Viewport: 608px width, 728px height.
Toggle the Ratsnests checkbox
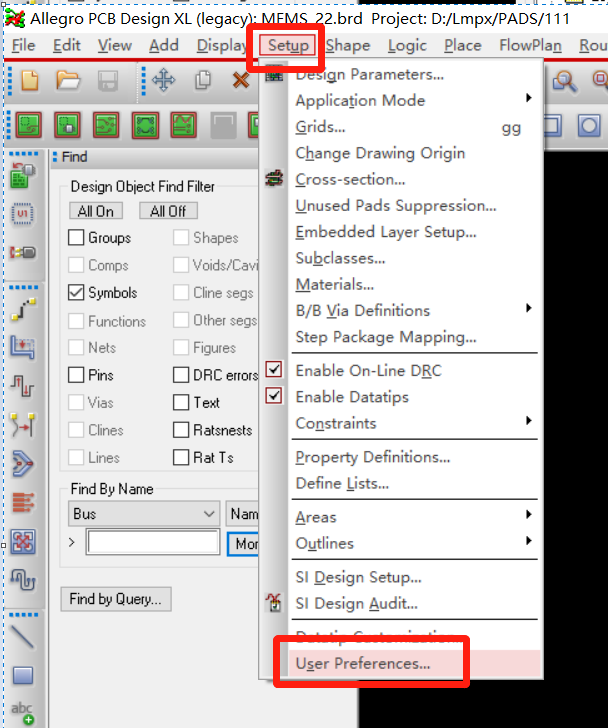181,430
